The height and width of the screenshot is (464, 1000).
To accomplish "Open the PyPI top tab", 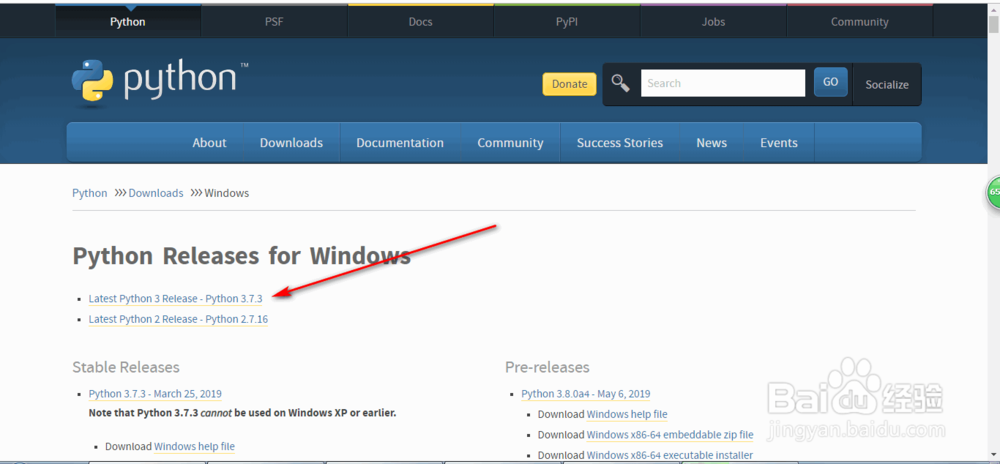I will point(567,22).
